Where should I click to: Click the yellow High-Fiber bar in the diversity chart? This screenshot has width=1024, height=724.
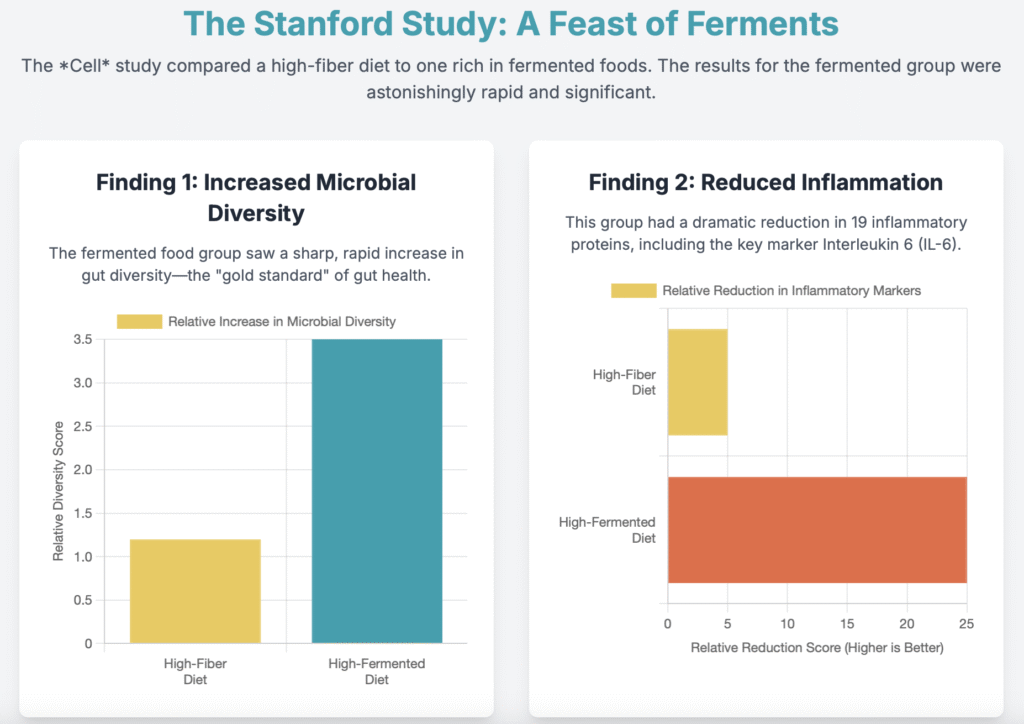click(x=195, y=590)
